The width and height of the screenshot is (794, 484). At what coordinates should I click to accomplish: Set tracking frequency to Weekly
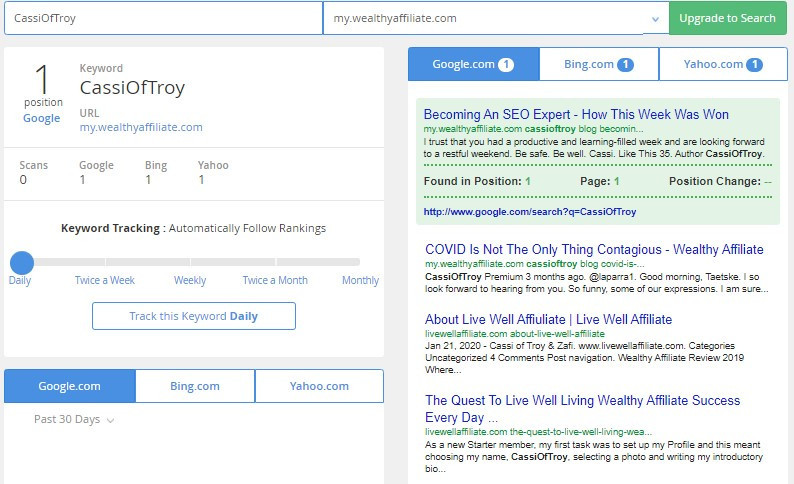point(190,280)
